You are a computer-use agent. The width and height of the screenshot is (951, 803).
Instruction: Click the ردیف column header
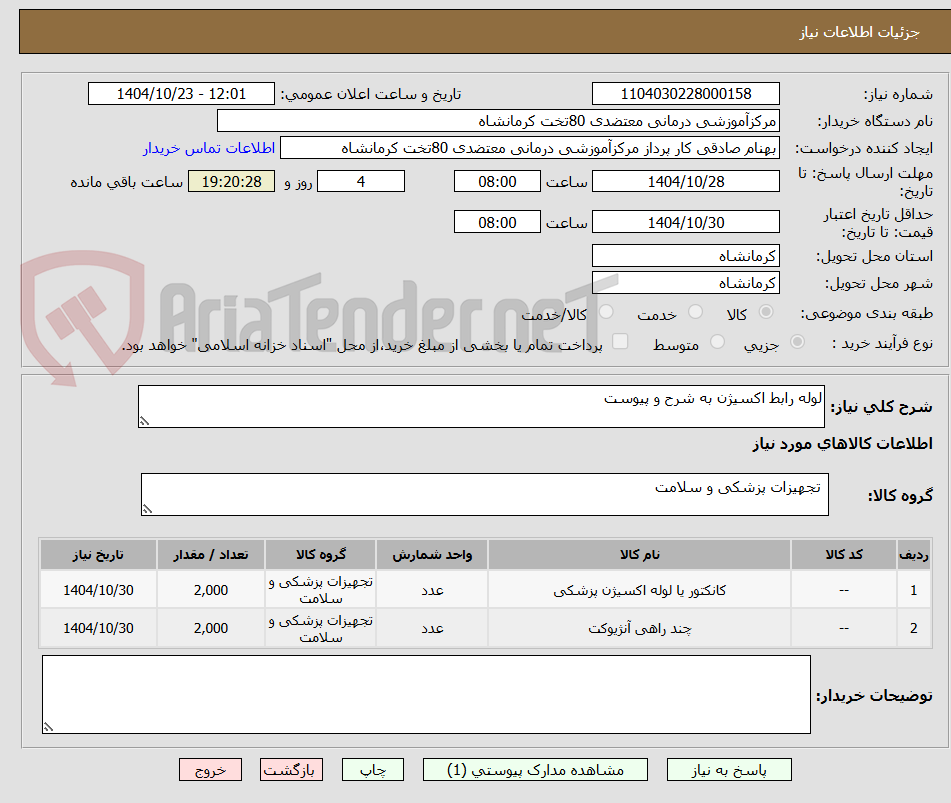[913, 554]
